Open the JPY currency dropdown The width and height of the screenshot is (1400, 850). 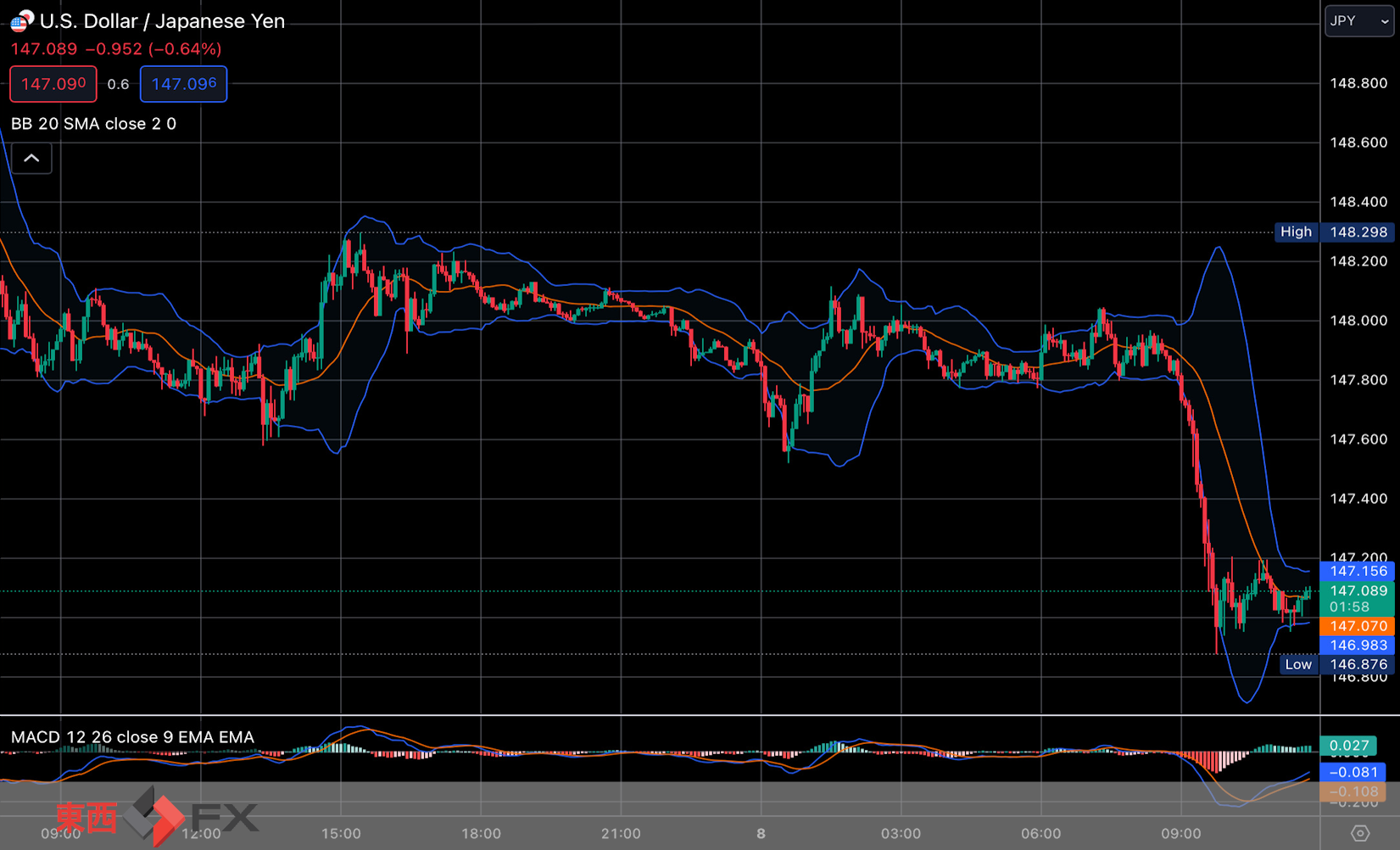tap(1358, 21)
